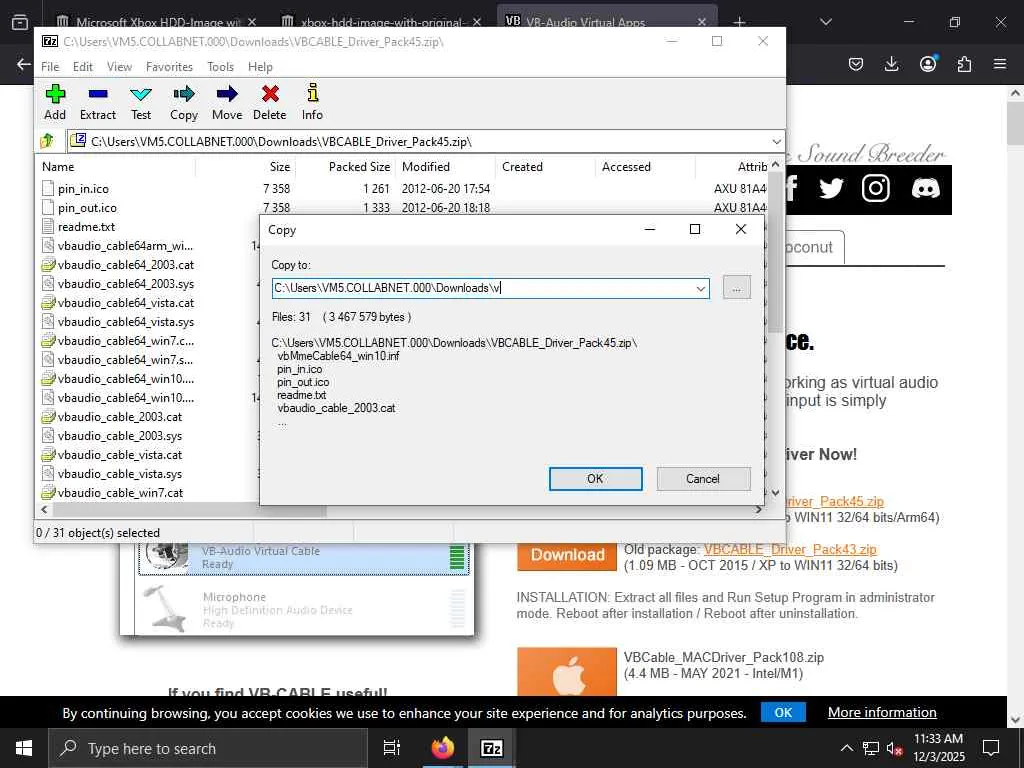Screen dimensions: 1024x768
Task: Select vbaudio_cable_vista.cat file
Action: point(120,455)
